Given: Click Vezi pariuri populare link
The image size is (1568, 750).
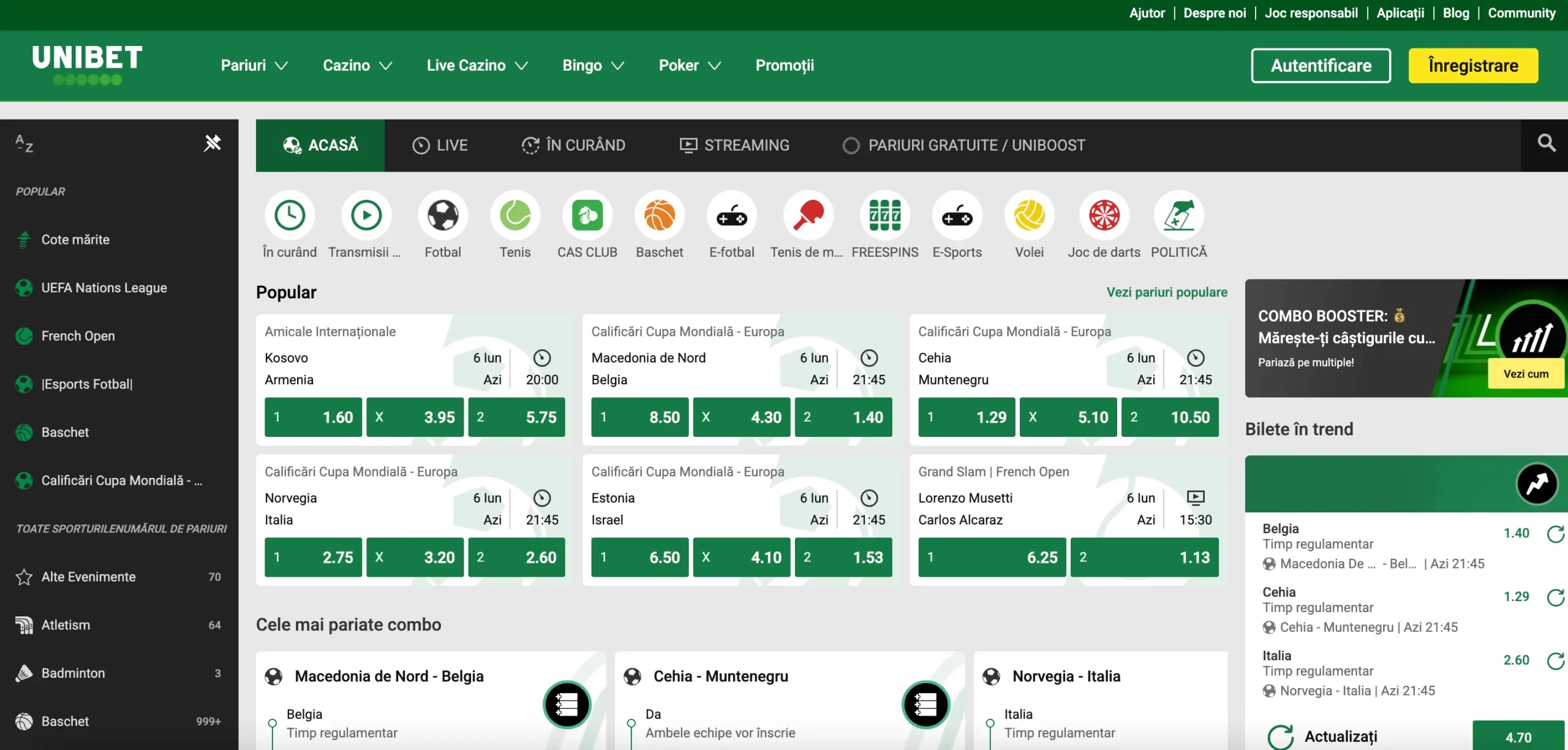Looking at the screenshot, I should [1167, 292].
